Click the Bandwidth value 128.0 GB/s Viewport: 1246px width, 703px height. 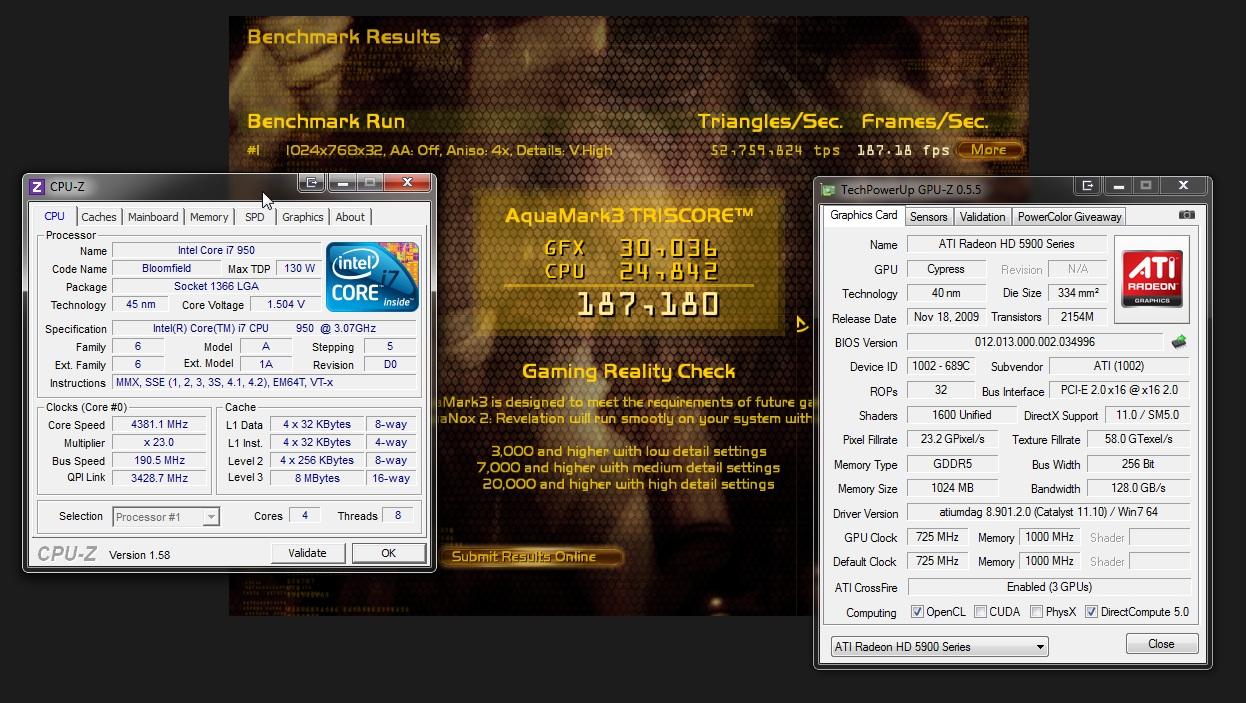[x=1139, y=489]
